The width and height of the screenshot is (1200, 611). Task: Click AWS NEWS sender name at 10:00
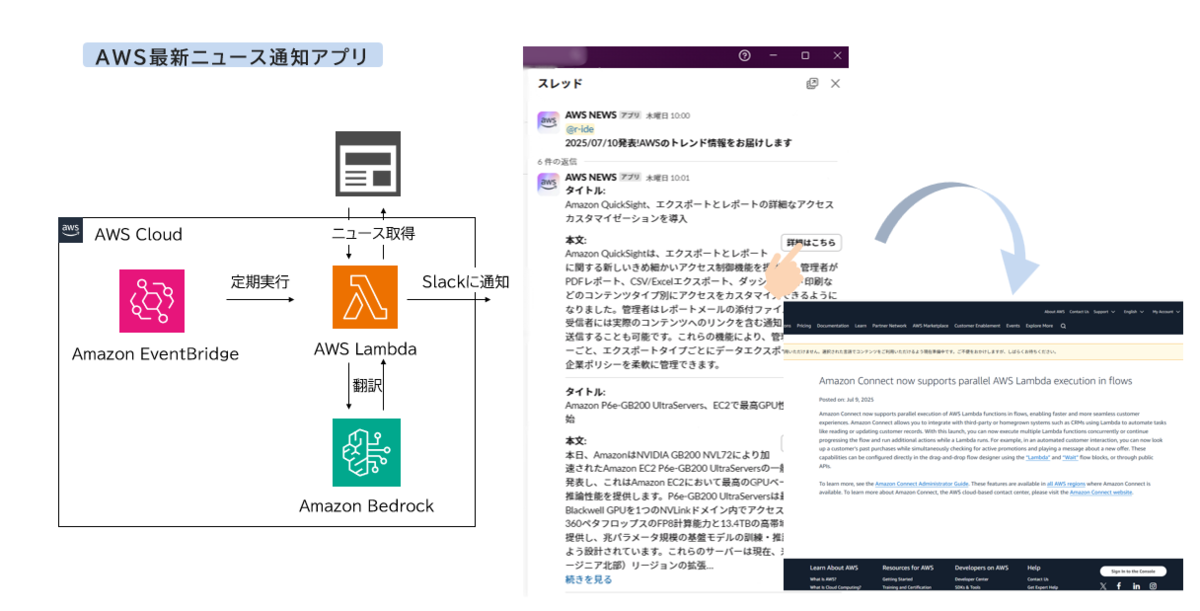tap(590, 115)
